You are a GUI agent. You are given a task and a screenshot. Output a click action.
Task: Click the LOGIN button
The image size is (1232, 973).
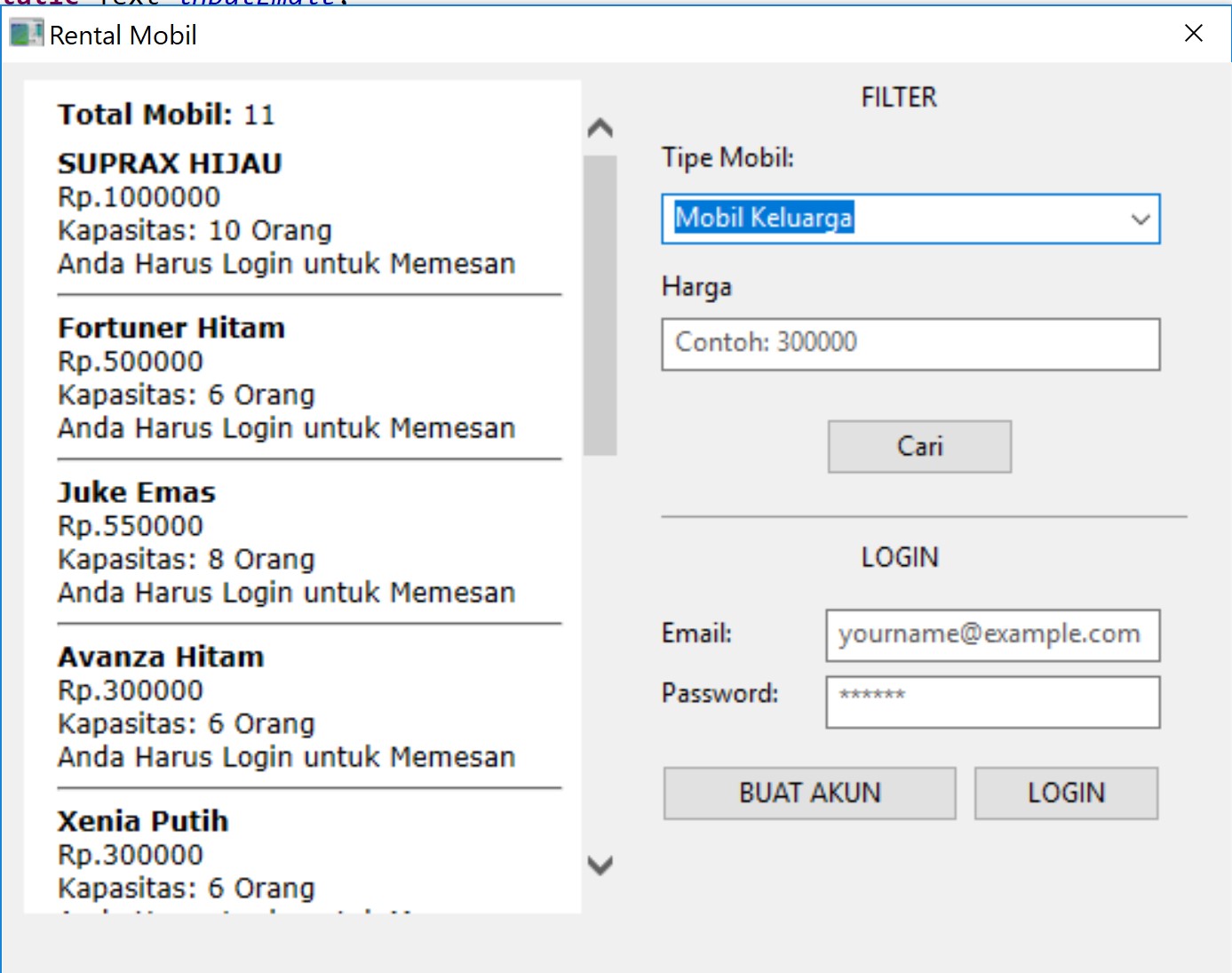1066,793
